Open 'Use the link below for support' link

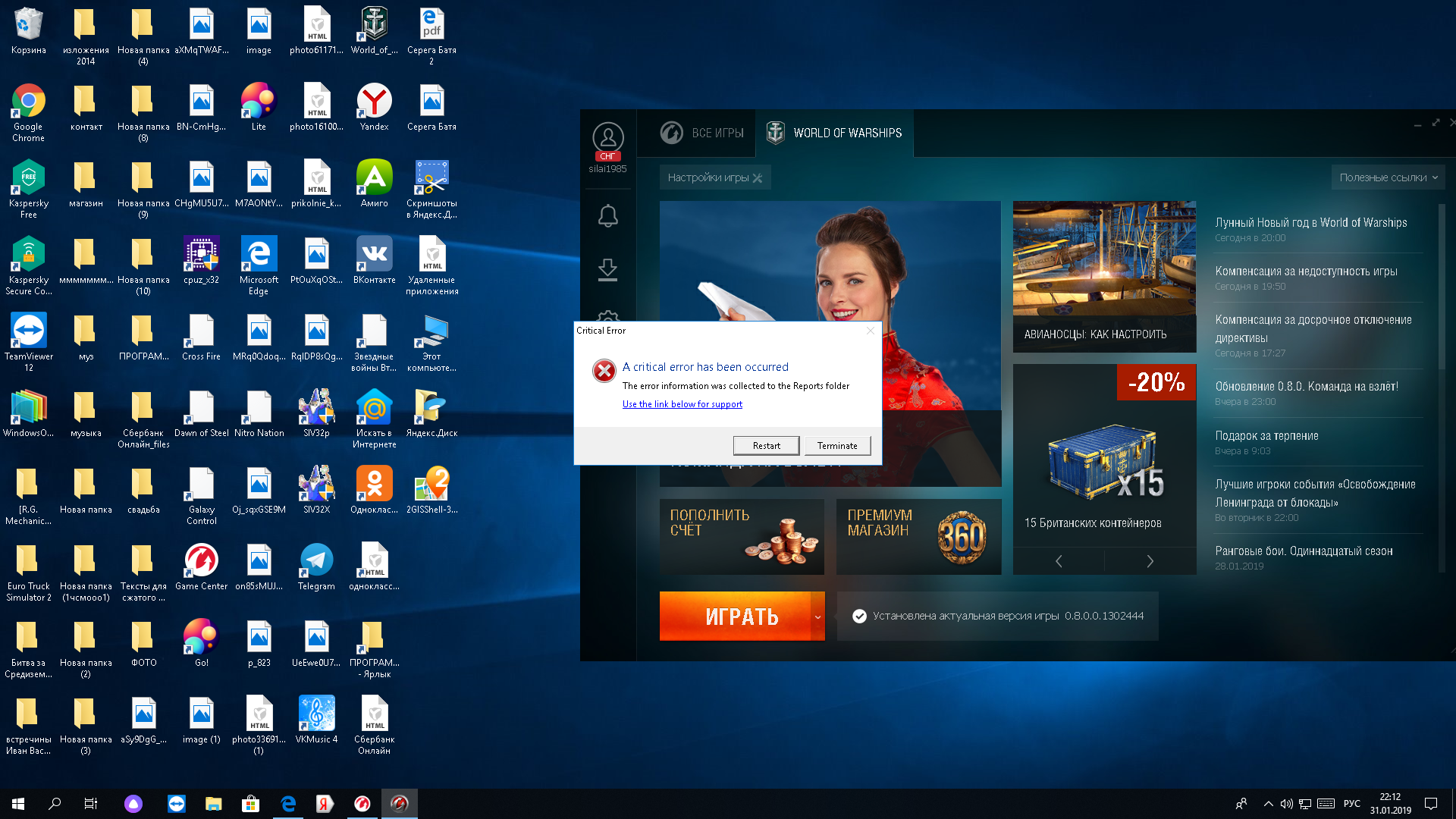[682, 404]
